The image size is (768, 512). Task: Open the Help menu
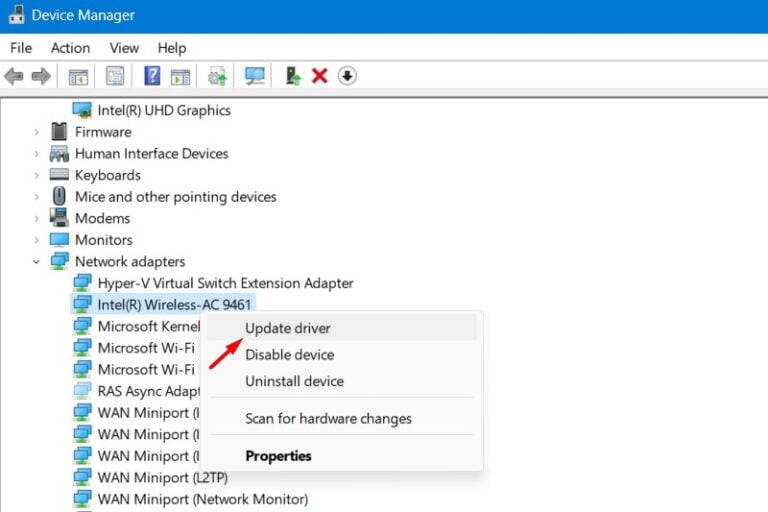[x=172, y=48]
